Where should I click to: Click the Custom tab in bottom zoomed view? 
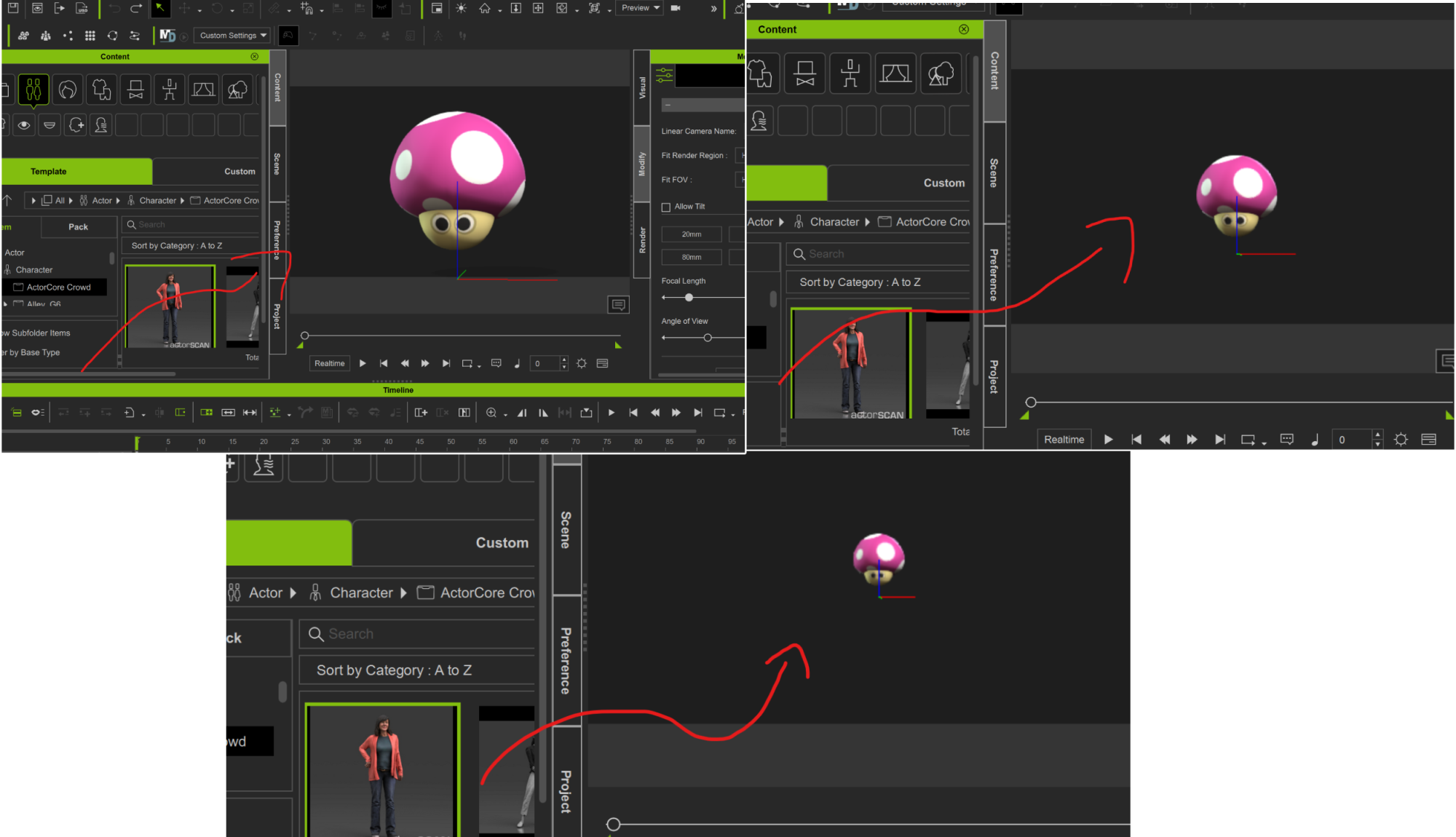click(x=444, y=543)
